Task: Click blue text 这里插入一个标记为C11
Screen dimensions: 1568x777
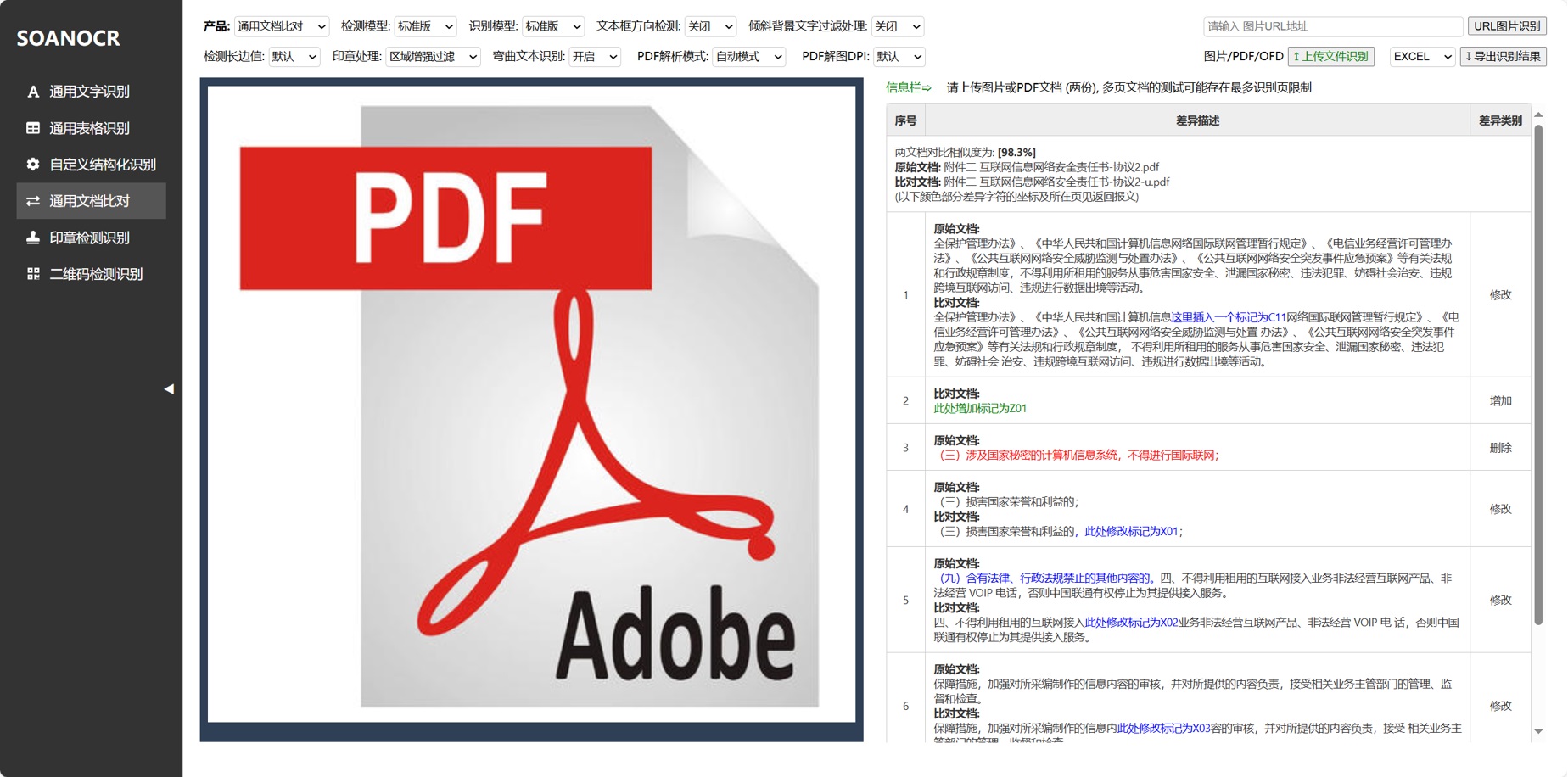Action: [1229, 317]
